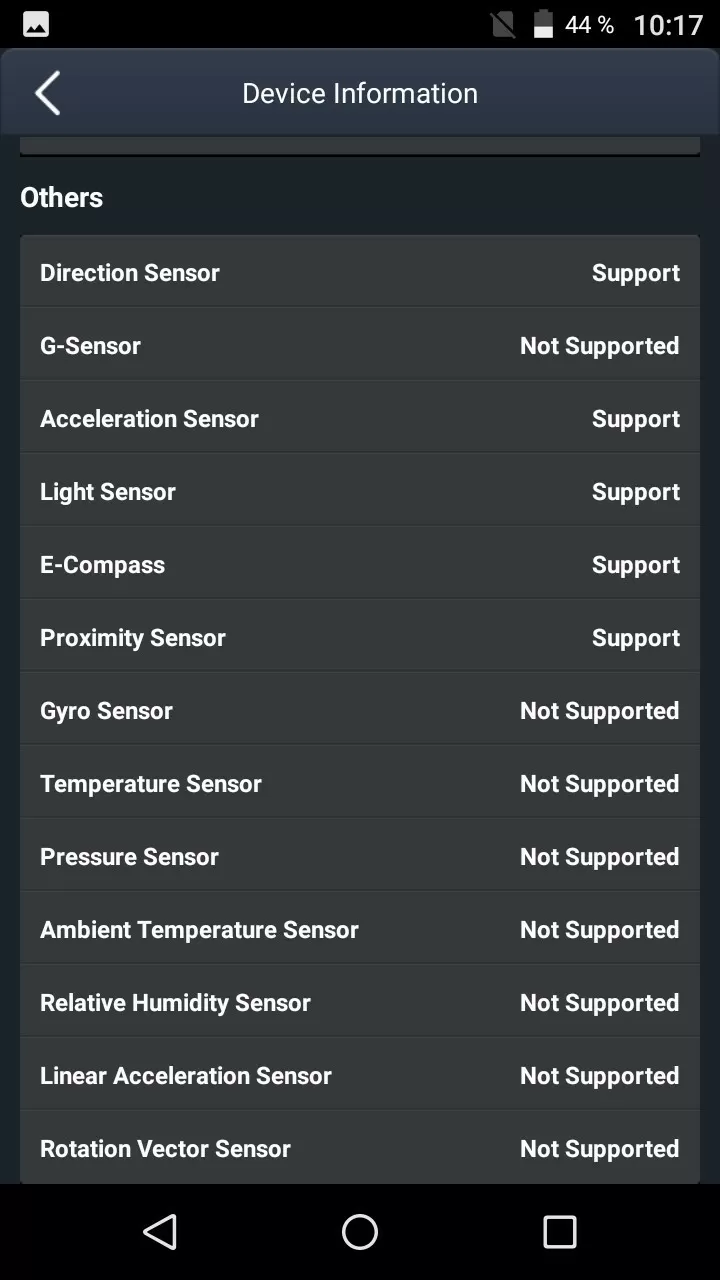Choose the E-Compass row
The image size is (720, 1280).
pos(360,565)
